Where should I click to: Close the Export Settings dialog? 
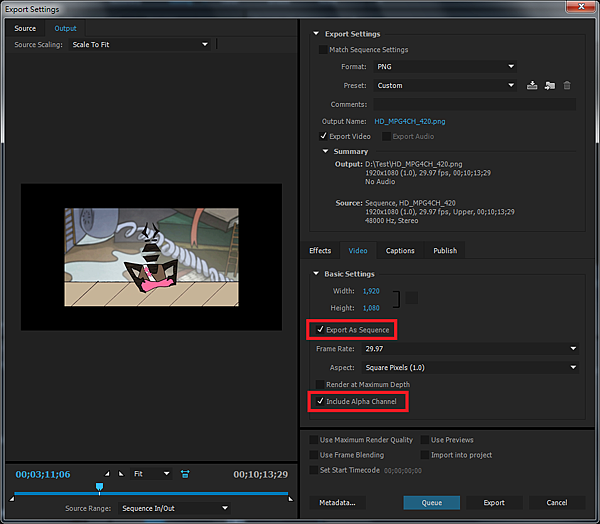pyautogui.click(x=581, y=6)
